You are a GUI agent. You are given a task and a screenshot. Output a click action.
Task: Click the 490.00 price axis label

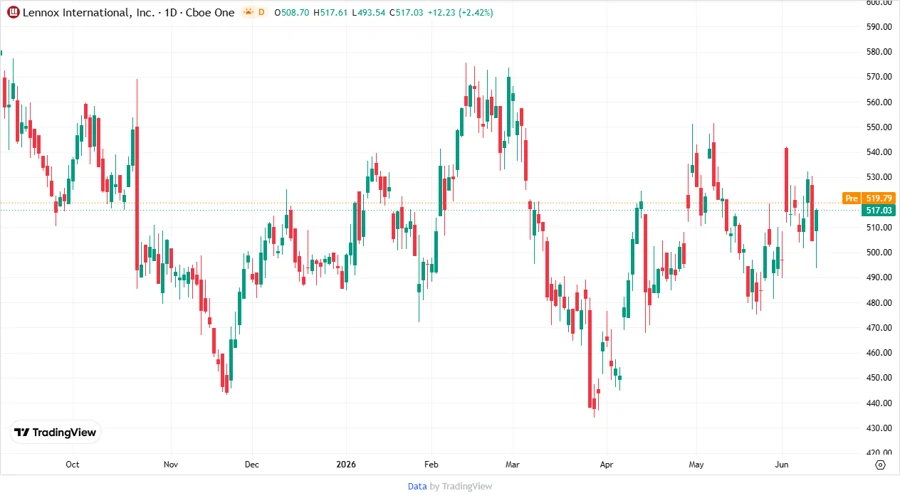click(x=879, y=277)
